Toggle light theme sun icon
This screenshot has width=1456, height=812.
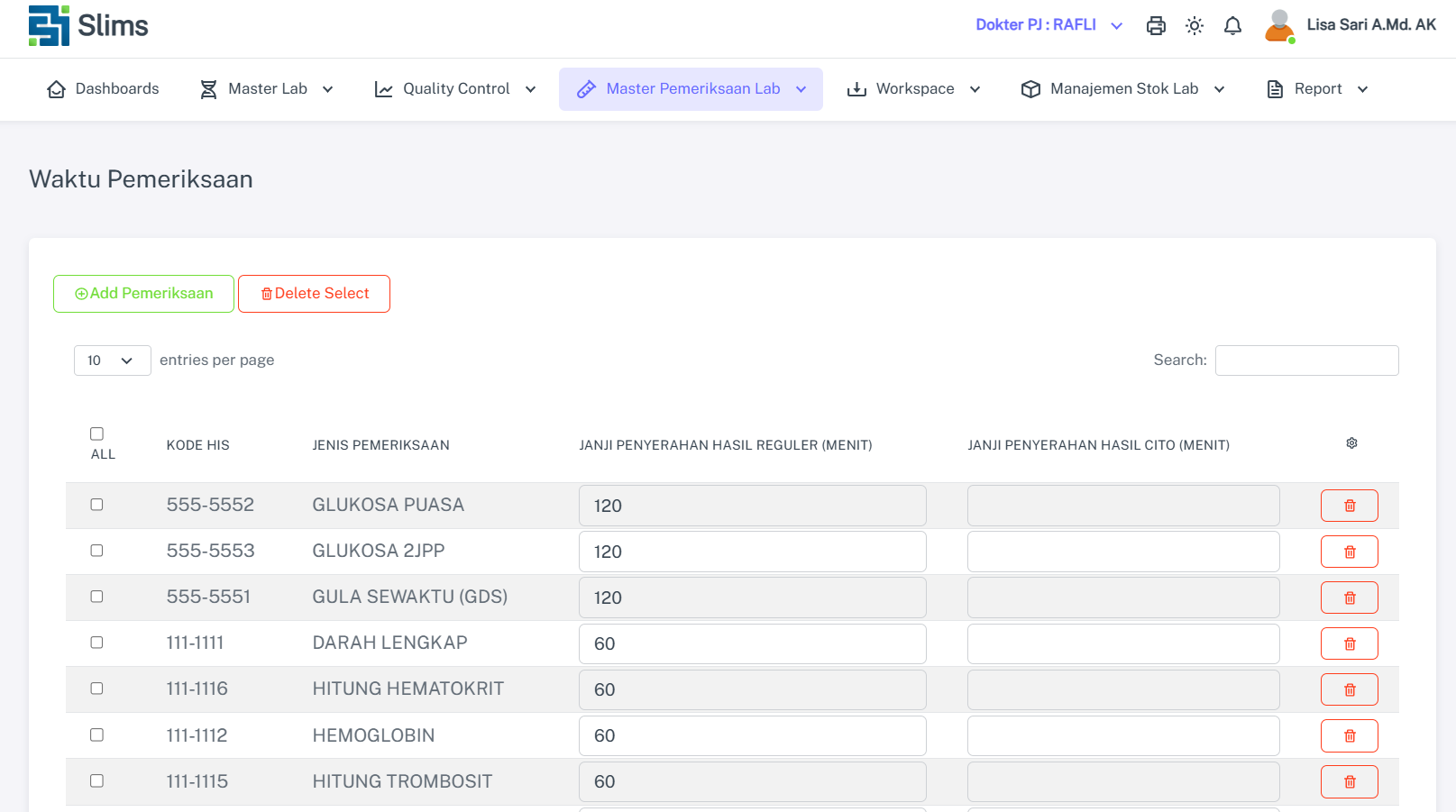(1195, 26)
